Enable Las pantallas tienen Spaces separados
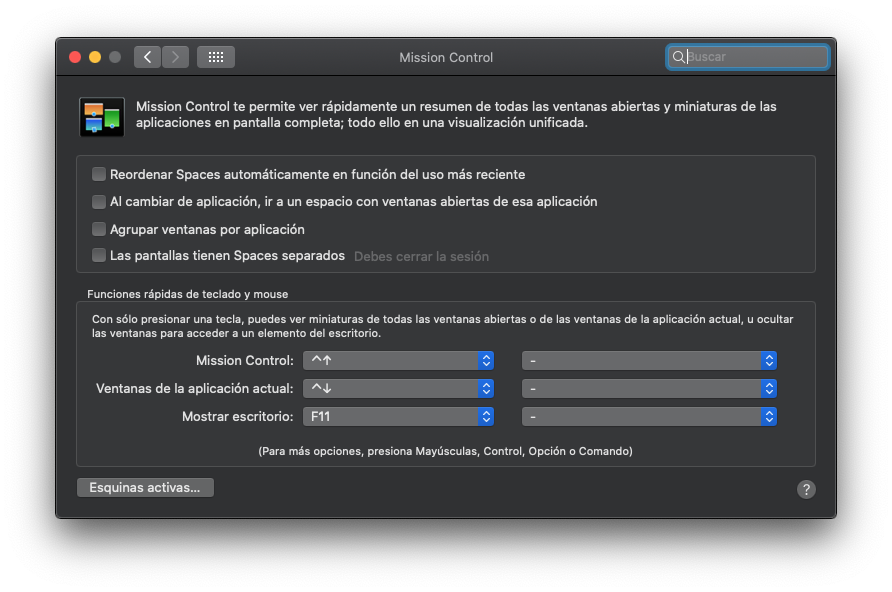Viewport: 892px width, 592px height. tap(99, 255)
